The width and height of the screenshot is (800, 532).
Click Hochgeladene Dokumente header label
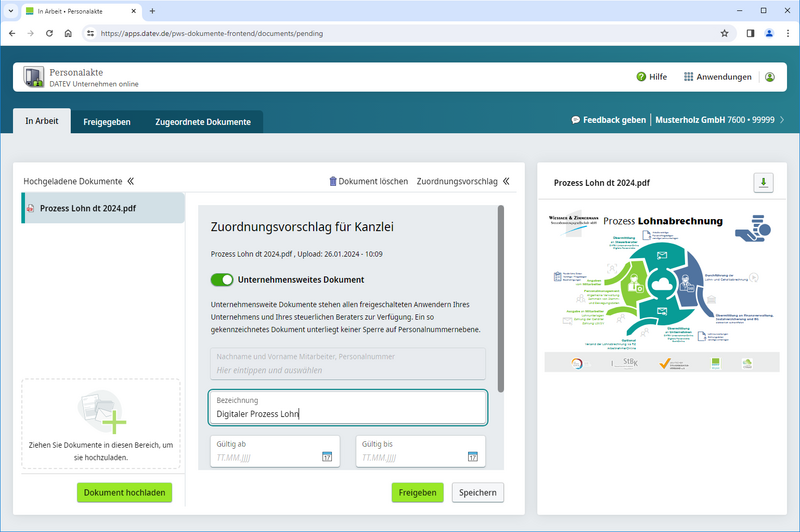click(73, 181)
